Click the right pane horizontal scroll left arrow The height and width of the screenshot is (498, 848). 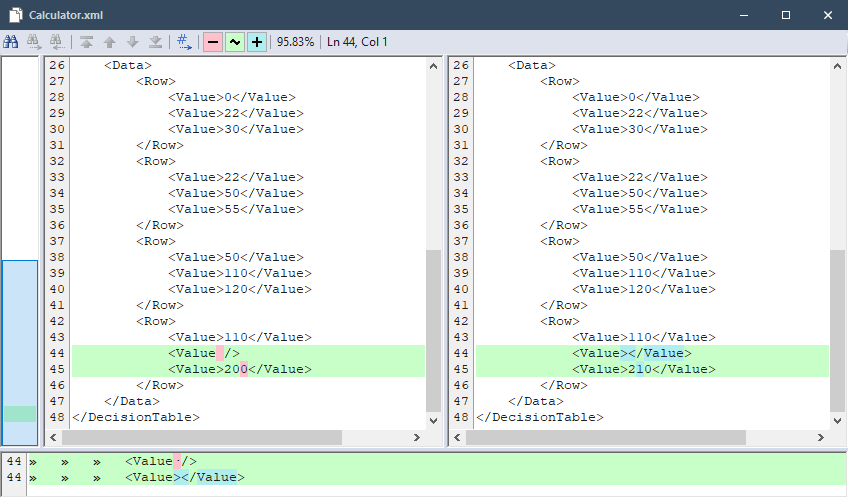[x=457, y=437]
